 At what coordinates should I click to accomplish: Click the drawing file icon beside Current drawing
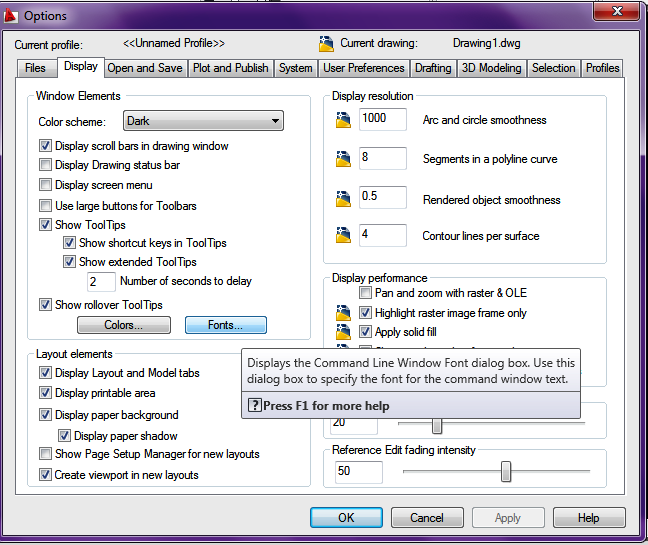326,43
